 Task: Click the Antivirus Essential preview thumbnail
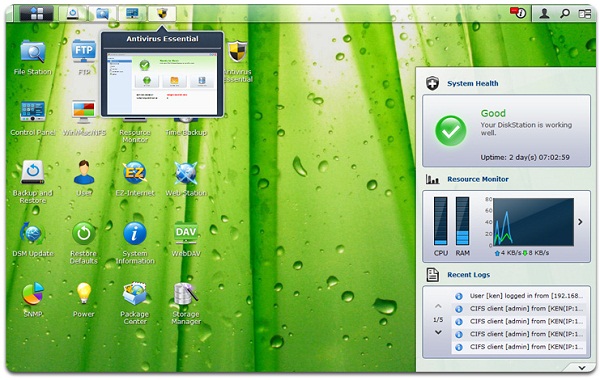pos(162,84)
